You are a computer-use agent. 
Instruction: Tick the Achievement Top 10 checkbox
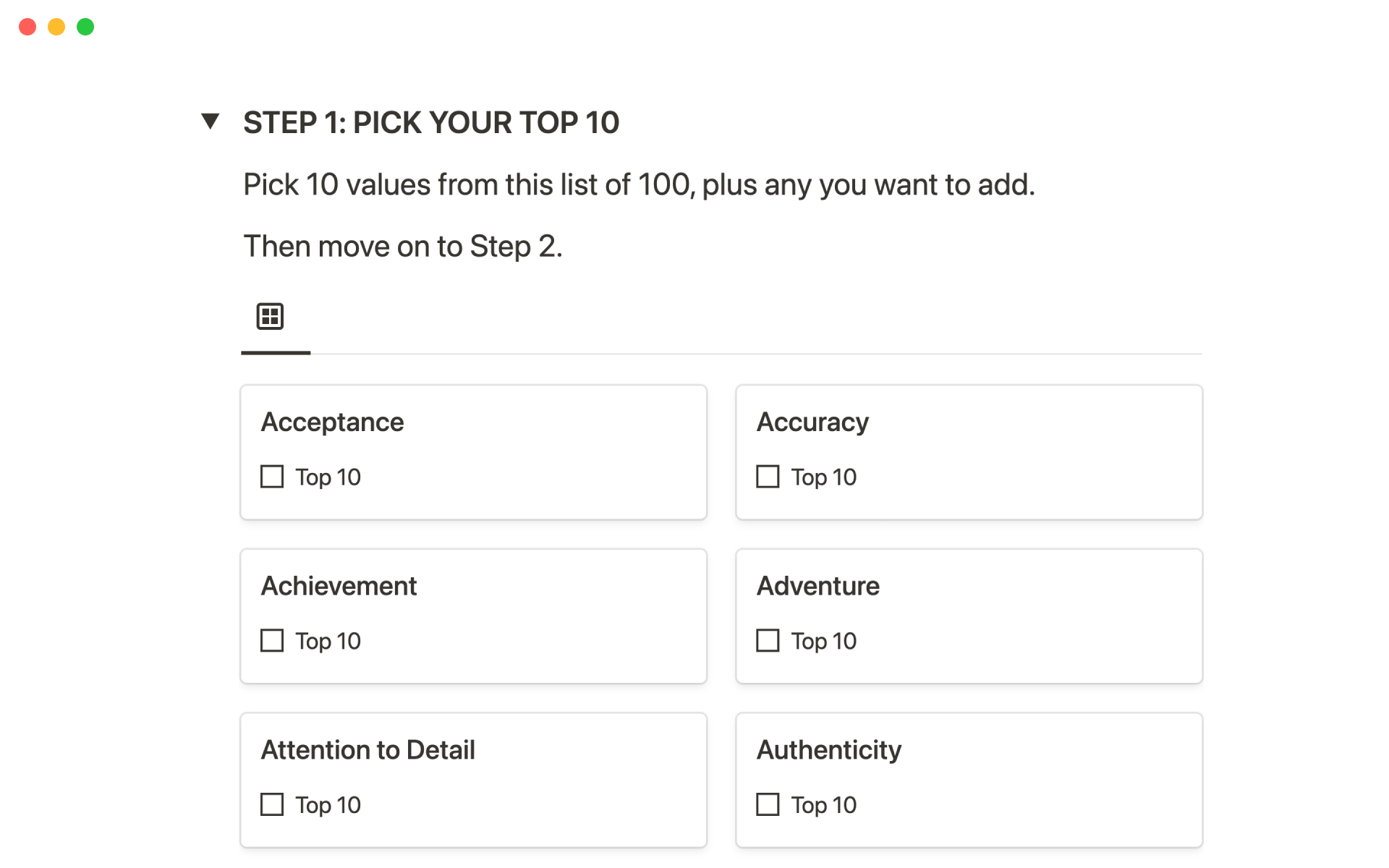272,641
